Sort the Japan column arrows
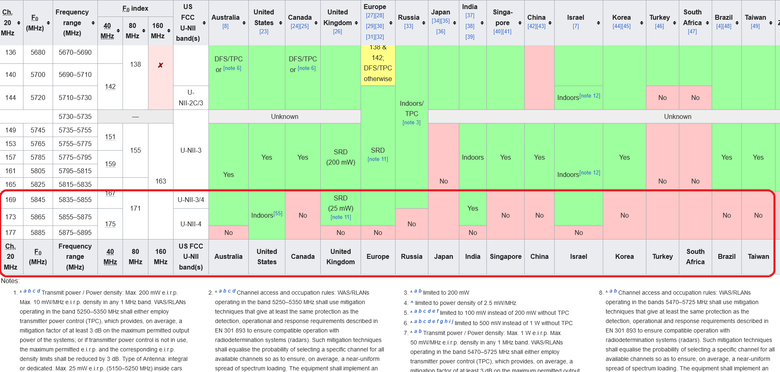 455,23
